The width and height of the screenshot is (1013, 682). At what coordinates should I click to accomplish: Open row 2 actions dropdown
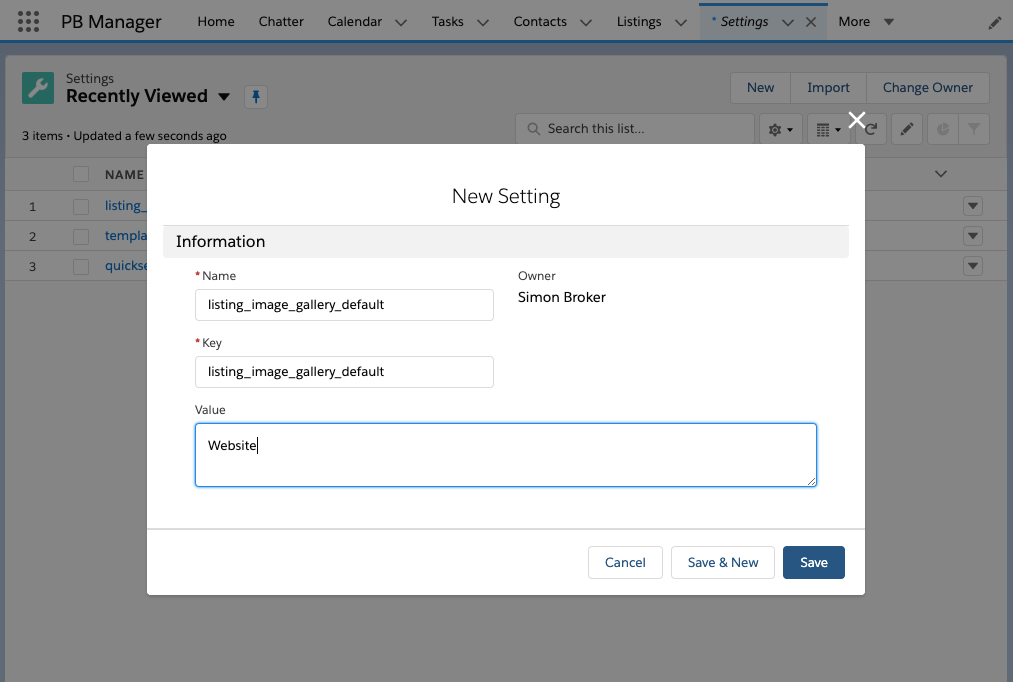[x=973, y=236]
